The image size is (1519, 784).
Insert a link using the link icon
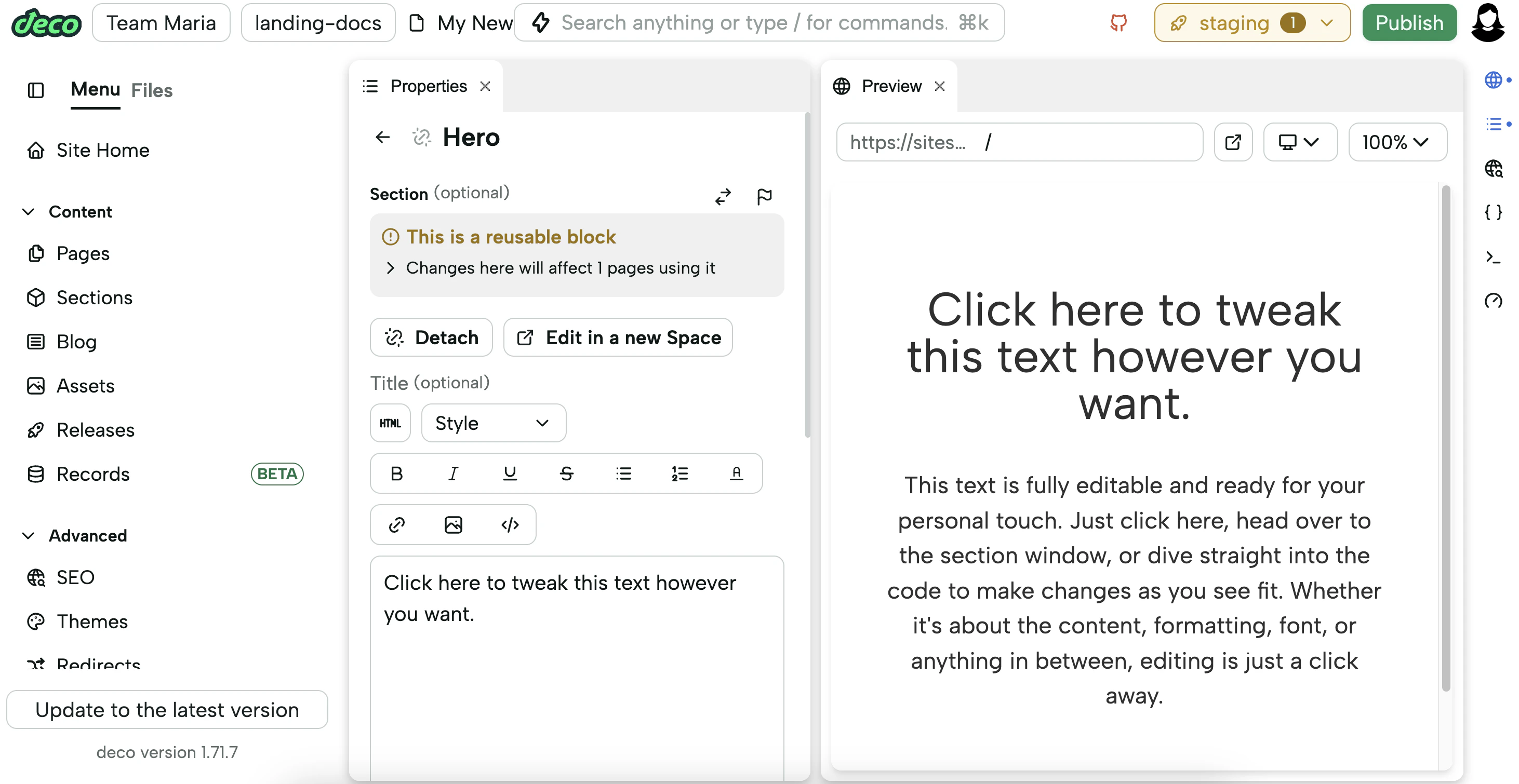pos(396,524)
